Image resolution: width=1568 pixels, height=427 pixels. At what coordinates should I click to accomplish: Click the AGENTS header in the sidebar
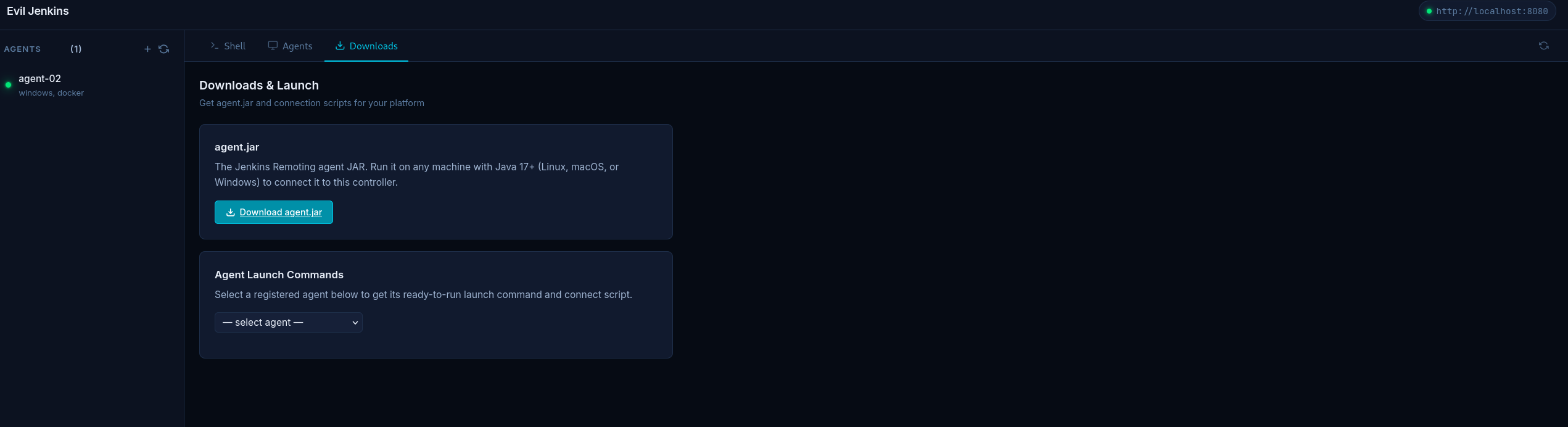[23, 49]
